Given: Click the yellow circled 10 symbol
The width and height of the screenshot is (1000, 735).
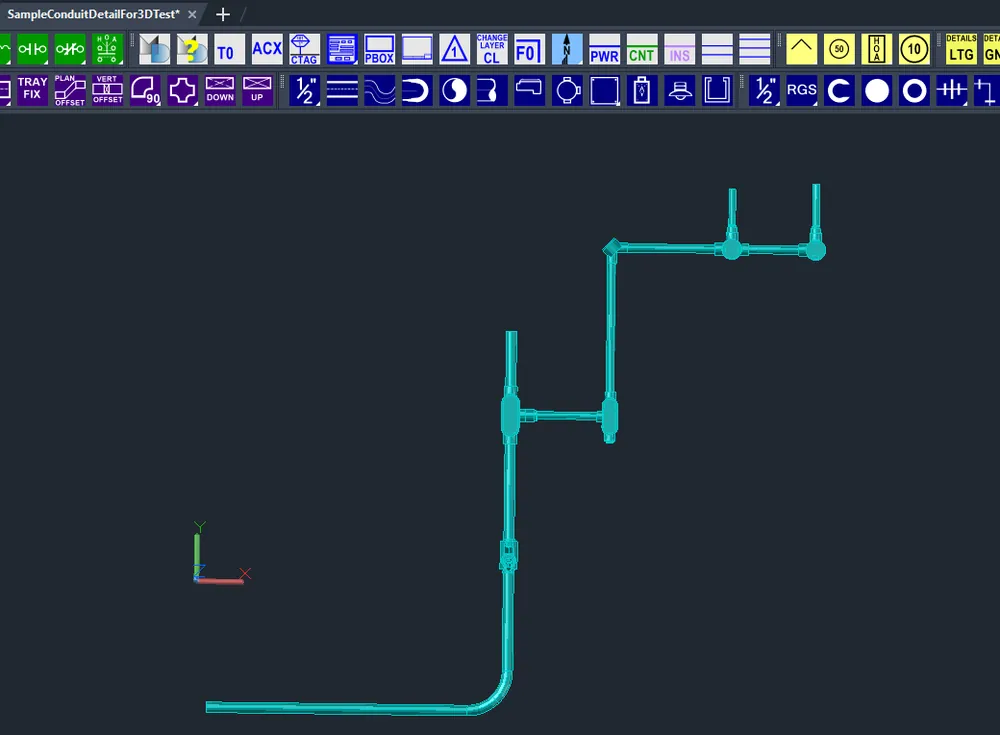Looking at the screenshot, I should coord(915,49).
